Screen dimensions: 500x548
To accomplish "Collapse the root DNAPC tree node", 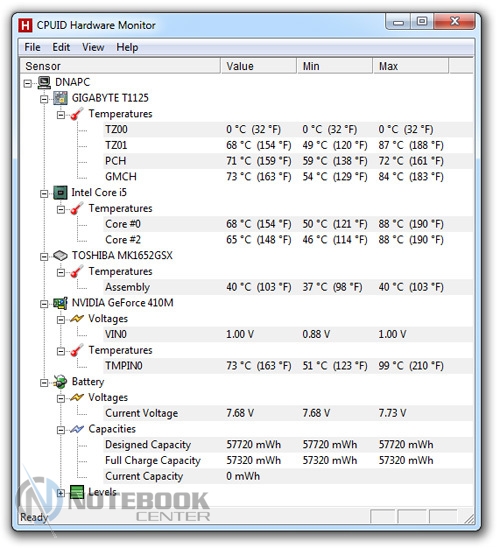I will [28, 84].
